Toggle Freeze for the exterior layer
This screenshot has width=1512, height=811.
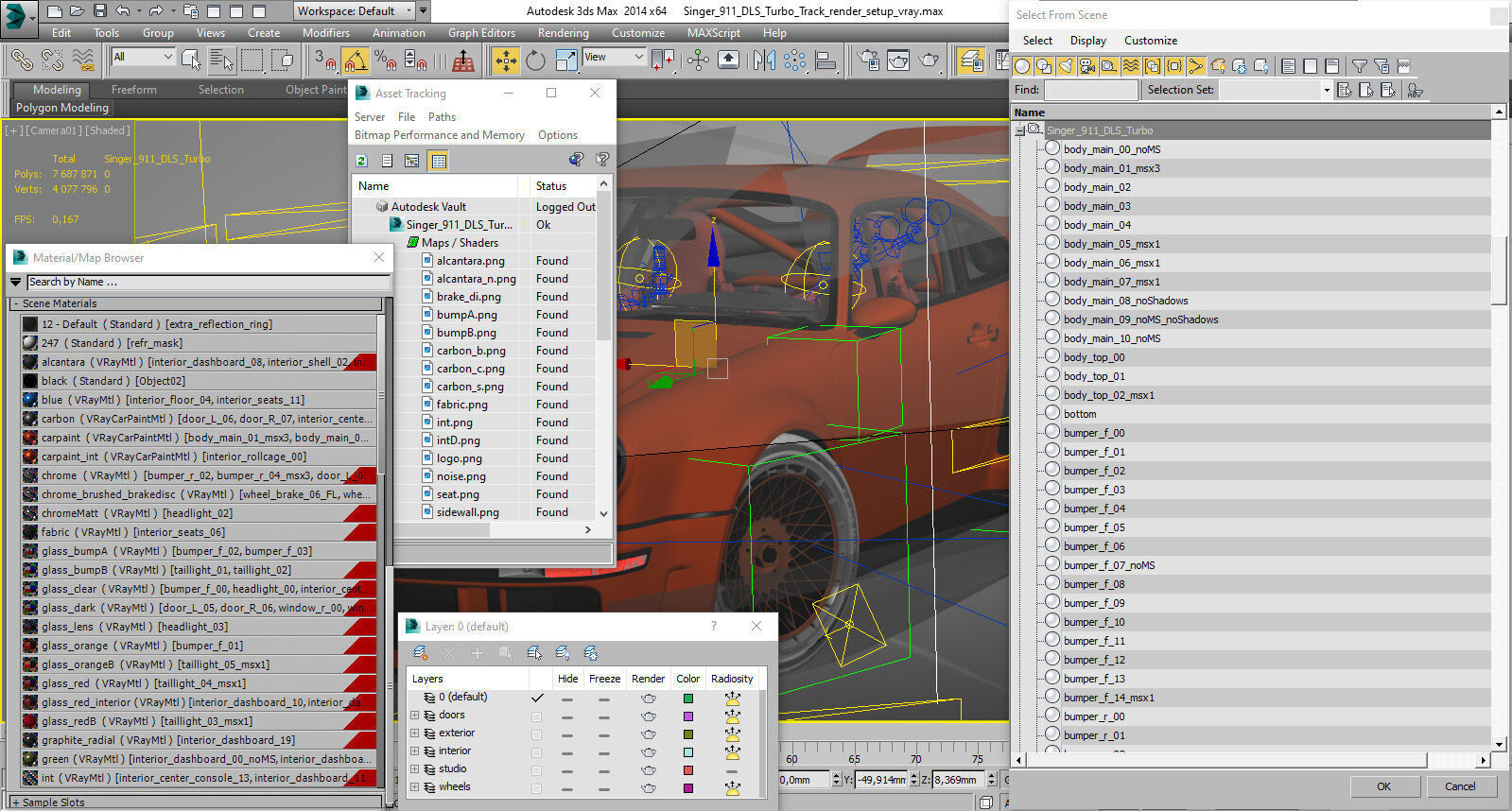[x=604, y=733]
